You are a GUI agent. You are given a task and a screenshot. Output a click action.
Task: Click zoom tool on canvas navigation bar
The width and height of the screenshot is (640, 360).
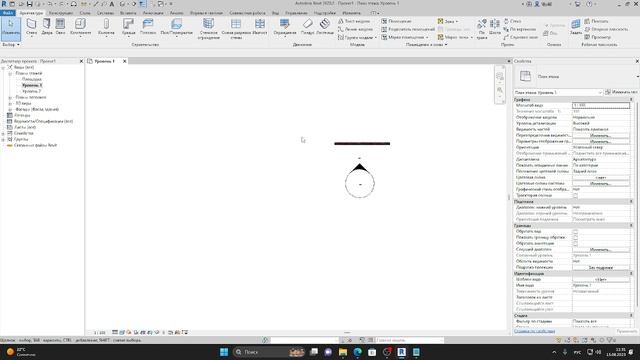point(500,90)
